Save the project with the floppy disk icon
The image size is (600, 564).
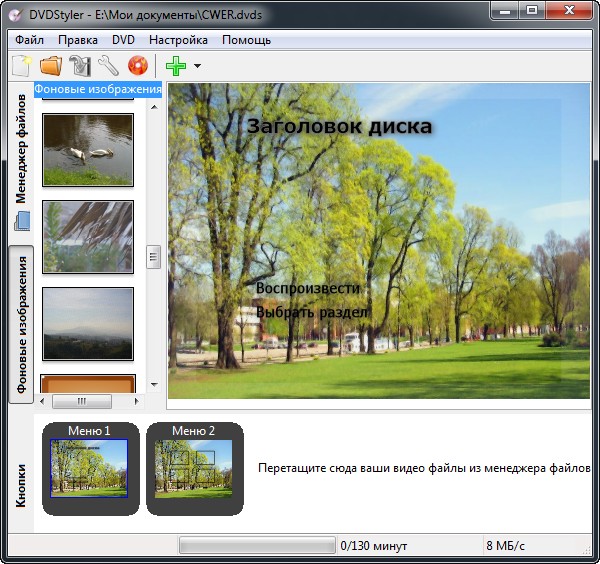coord(79,66)
